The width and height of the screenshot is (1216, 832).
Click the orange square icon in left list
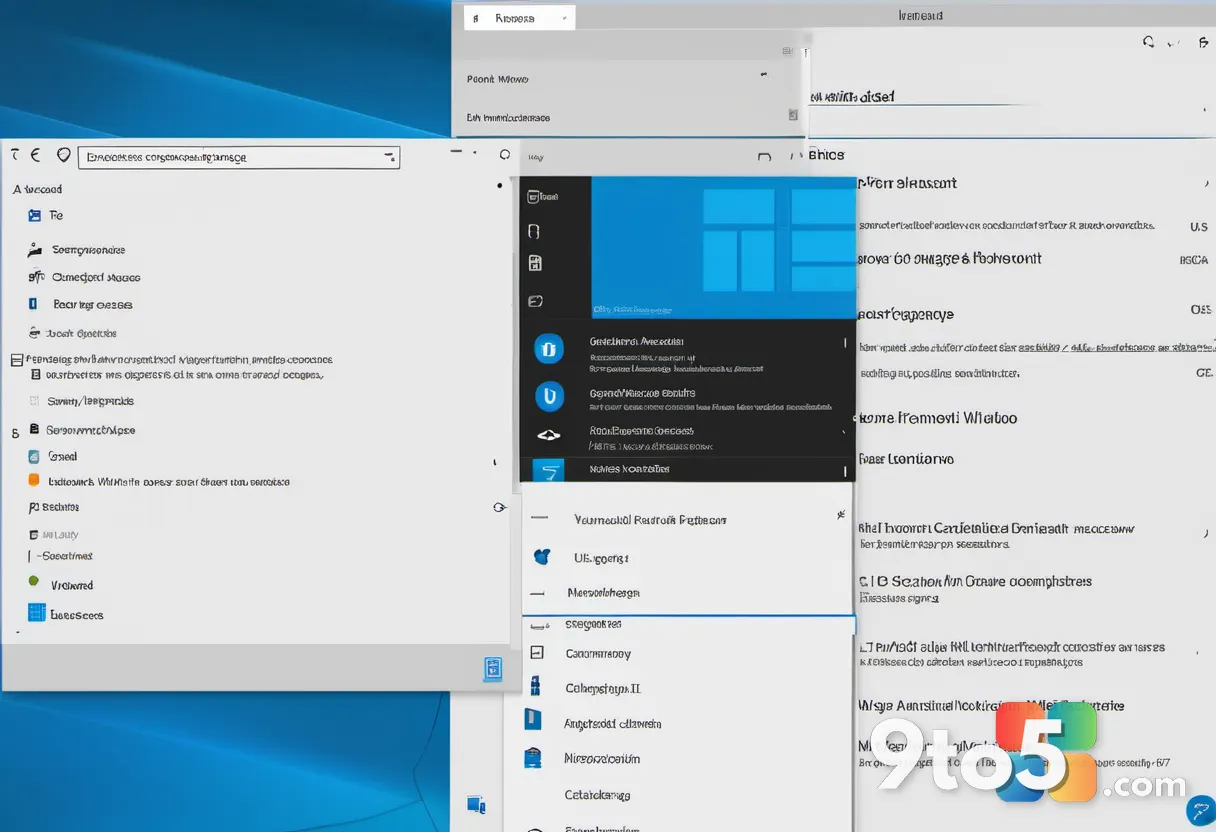(x=35, y=481)
